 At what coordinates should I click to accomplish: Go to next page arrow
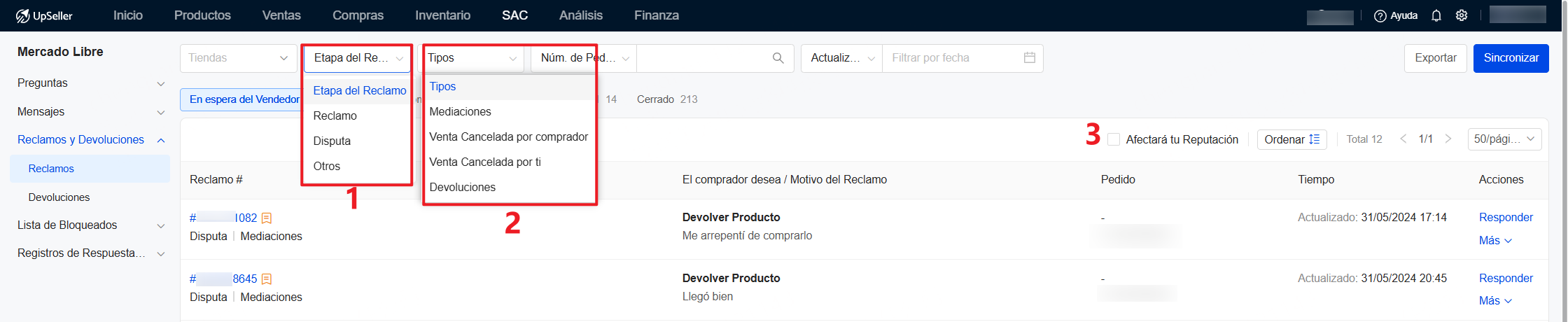coord(1448,139)
